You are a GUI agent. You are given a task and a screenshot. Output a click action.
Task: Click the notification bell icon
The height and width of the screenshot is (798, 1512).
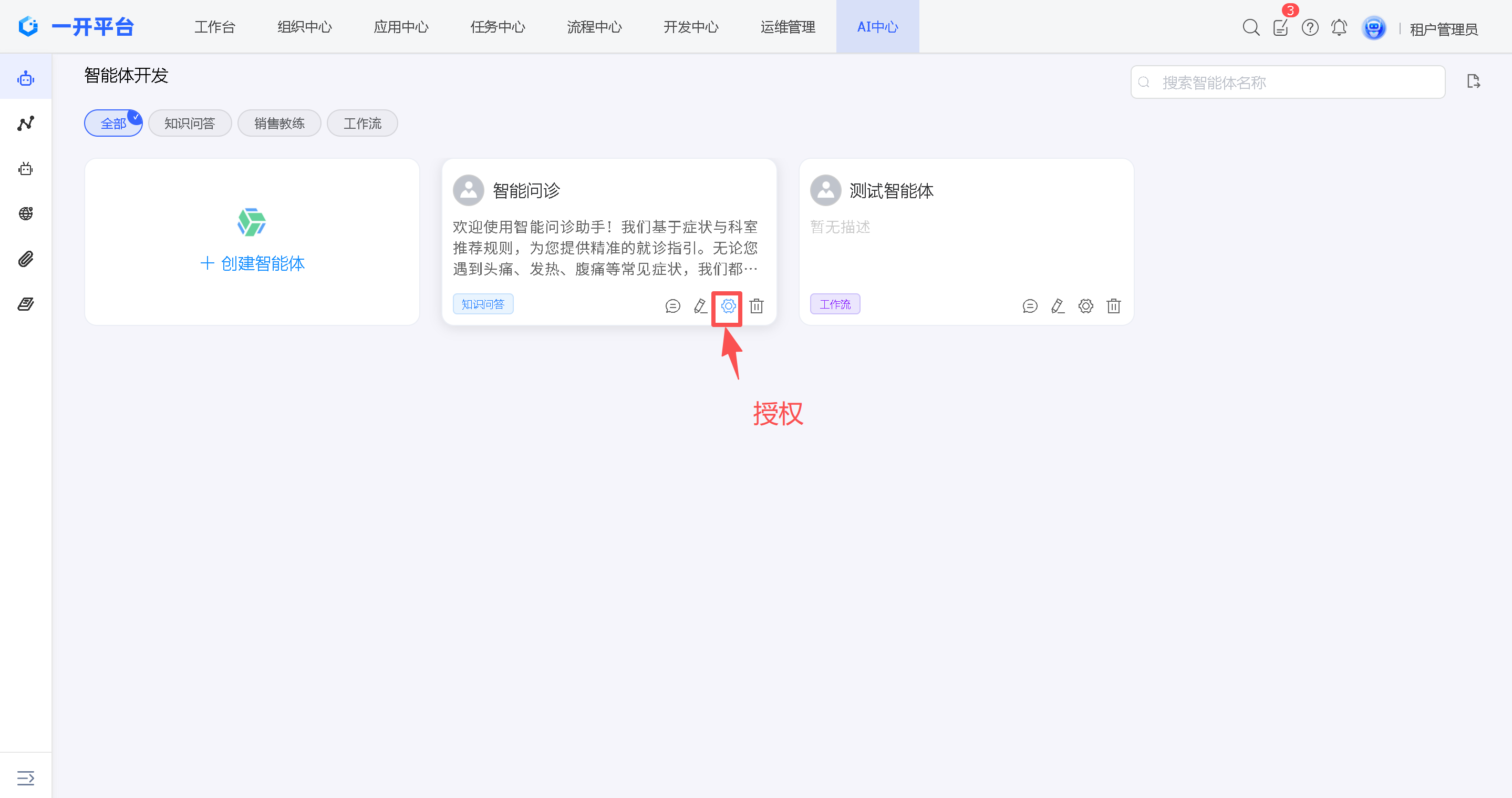pos(1339,27)
